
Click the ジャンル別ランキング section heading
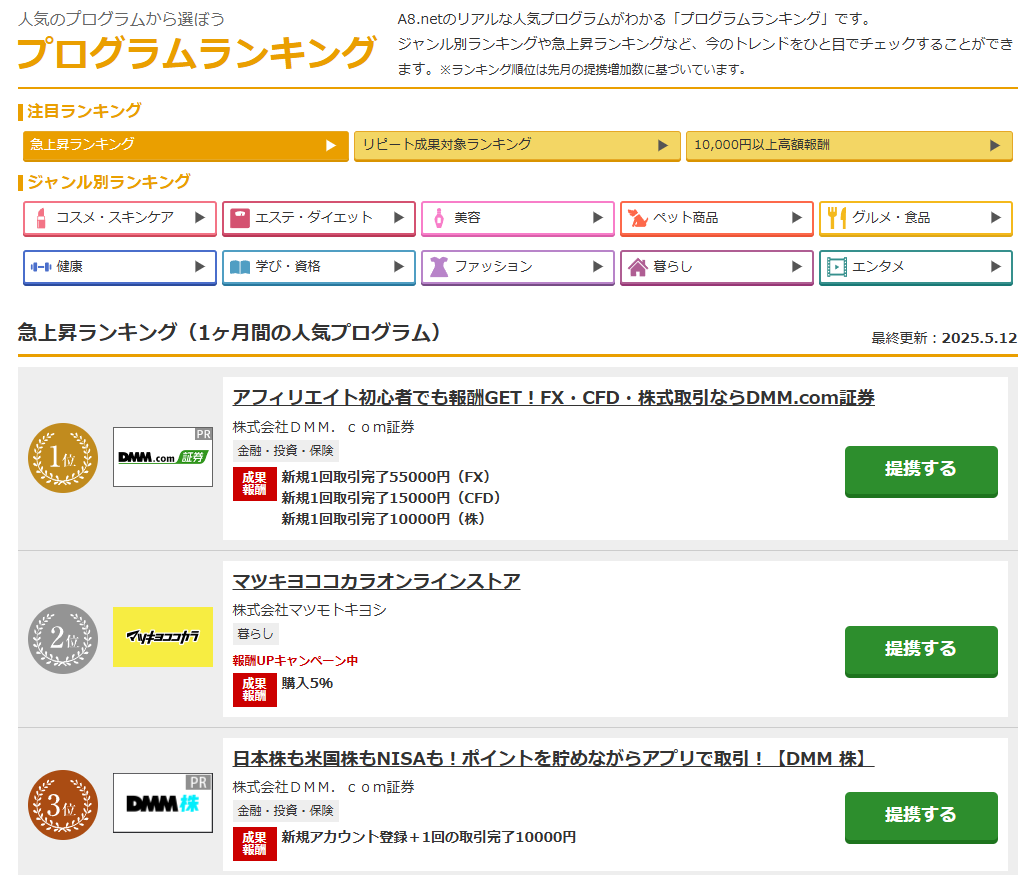[x=109, y=182]
